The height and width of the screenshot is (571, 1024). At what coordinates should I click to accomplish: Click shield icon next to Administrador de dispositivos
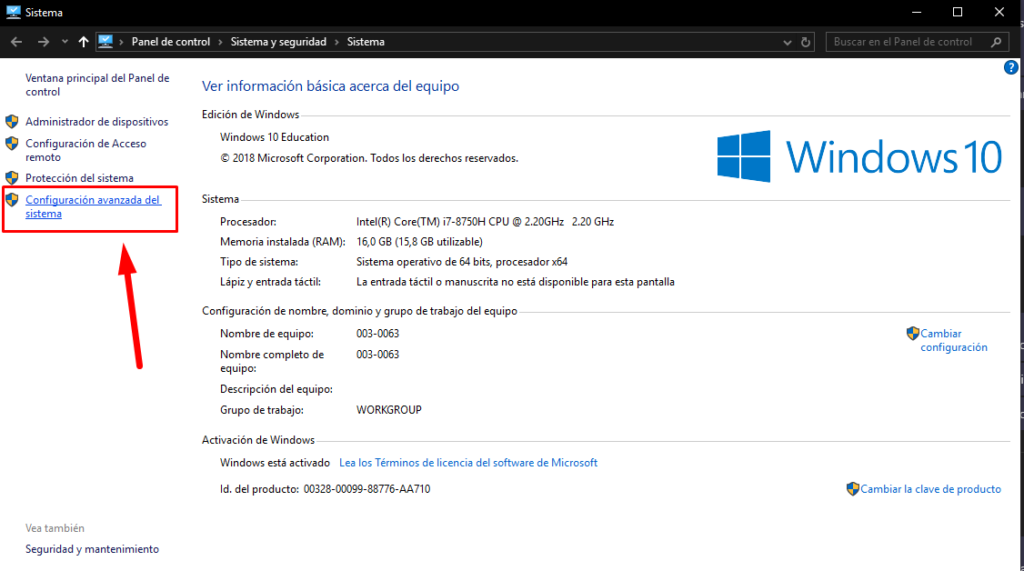click(12, 122)
